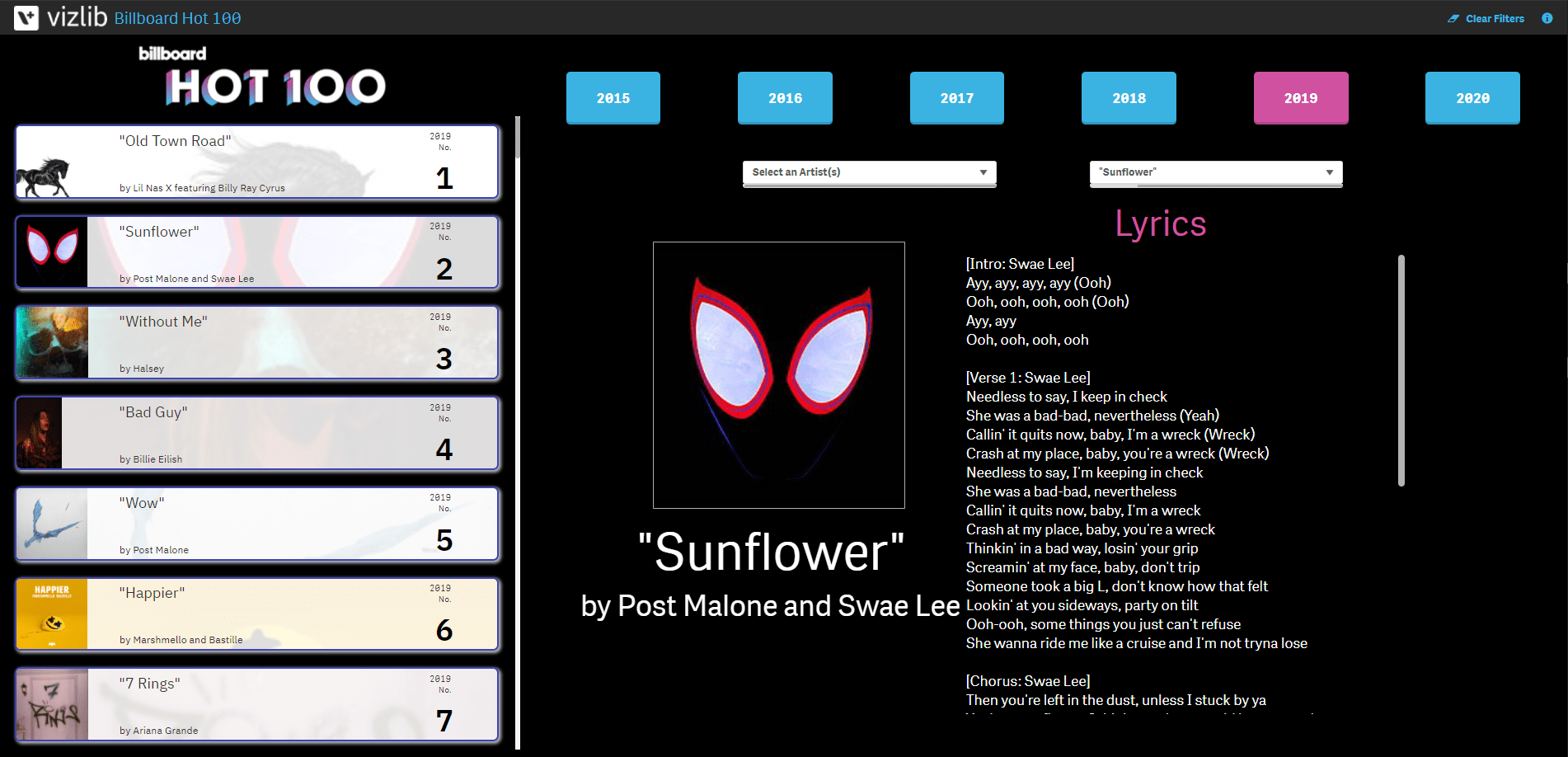Click the song list scrollbar

coord(518,137)
